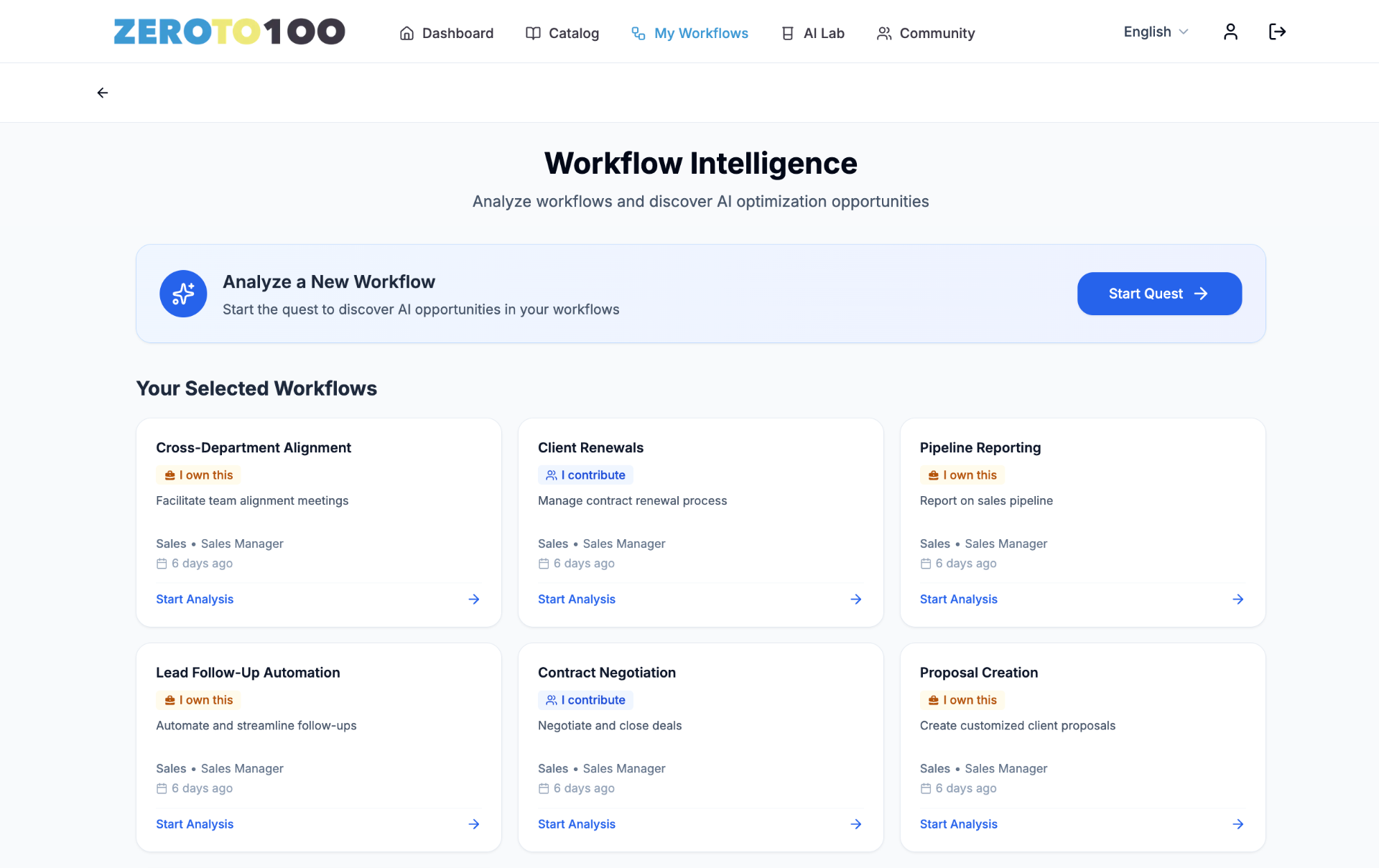Open the English language dropdown
1379x868 pixels.
[1154, 32]
